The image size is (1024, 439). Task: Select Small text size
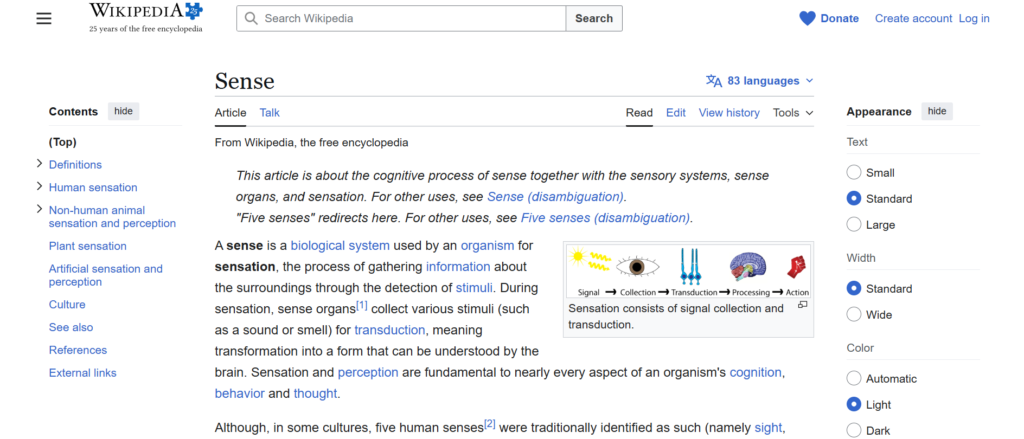[854, 172]
